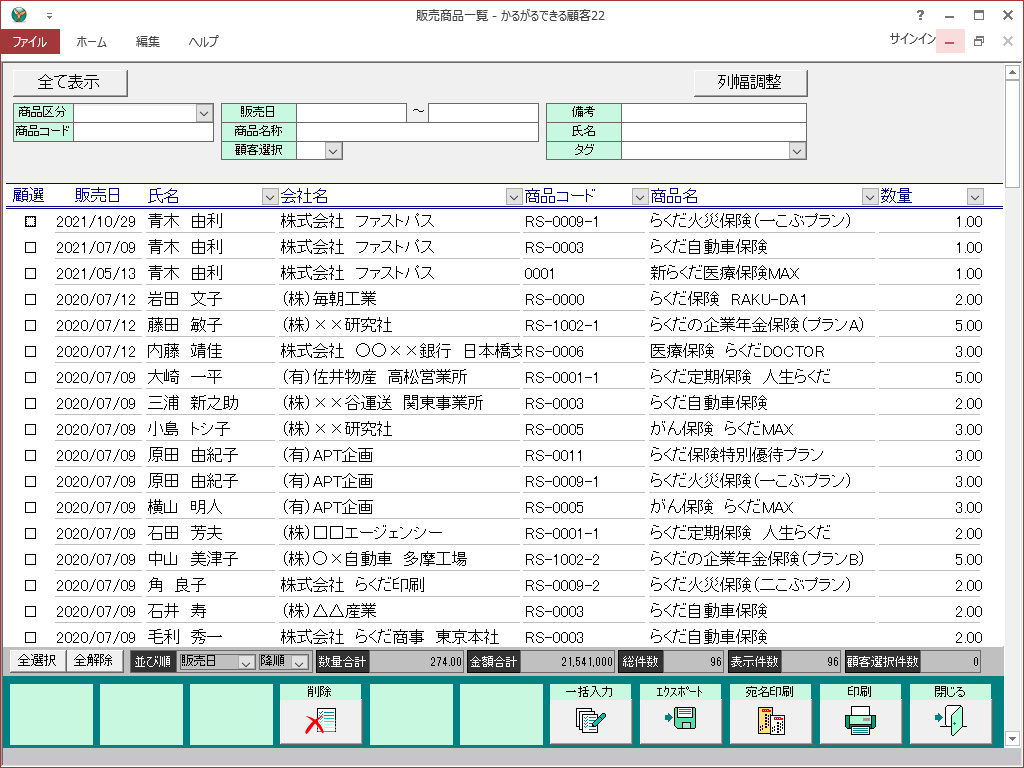This screenshot has height=768, width=1024.
Task: Open the 顧客選択 dropdown
Action: (333, 152)
